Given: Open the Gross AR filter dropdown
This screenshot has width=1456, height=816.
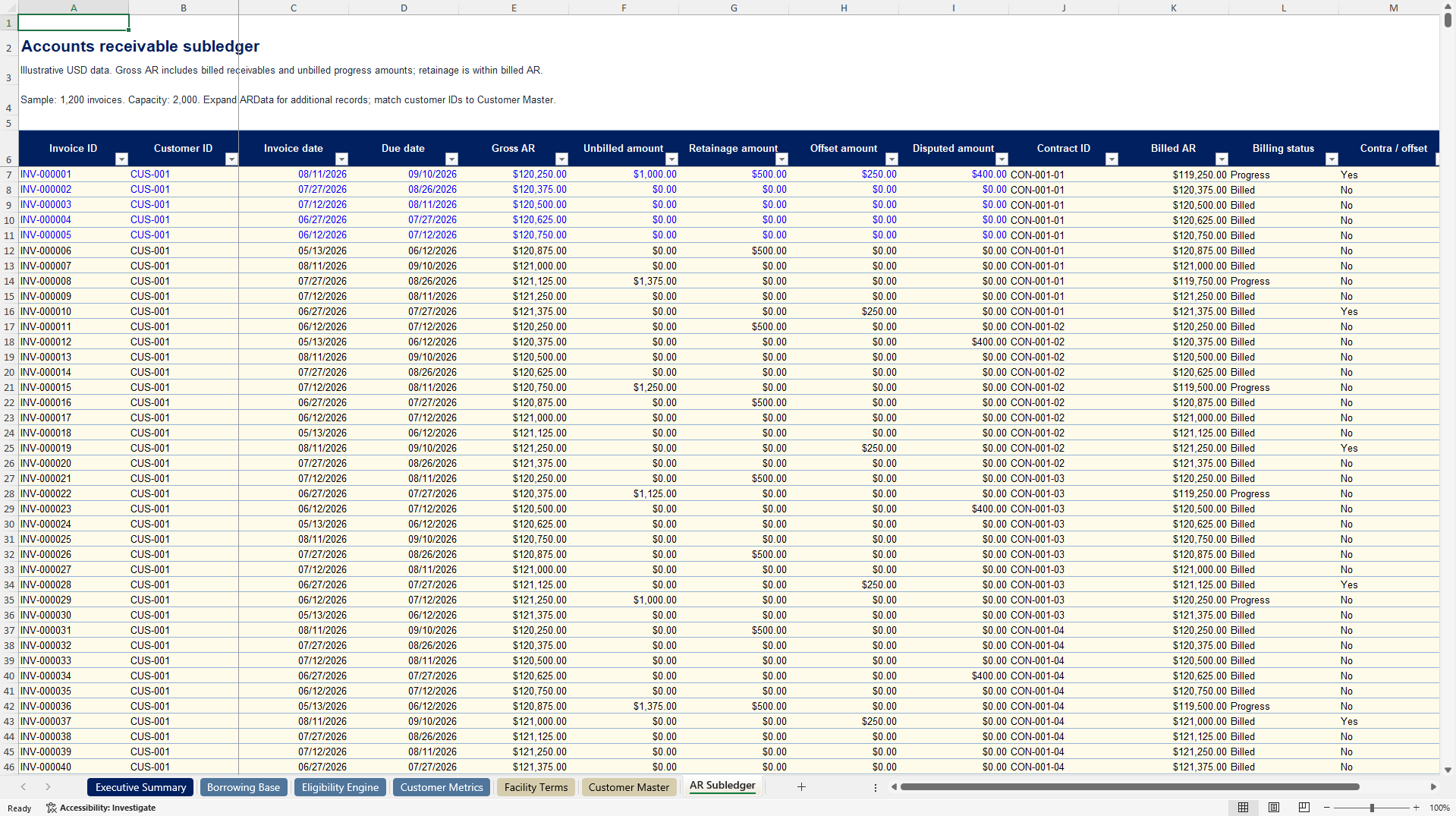Looking at the screenshot, I should coord(561,159).
